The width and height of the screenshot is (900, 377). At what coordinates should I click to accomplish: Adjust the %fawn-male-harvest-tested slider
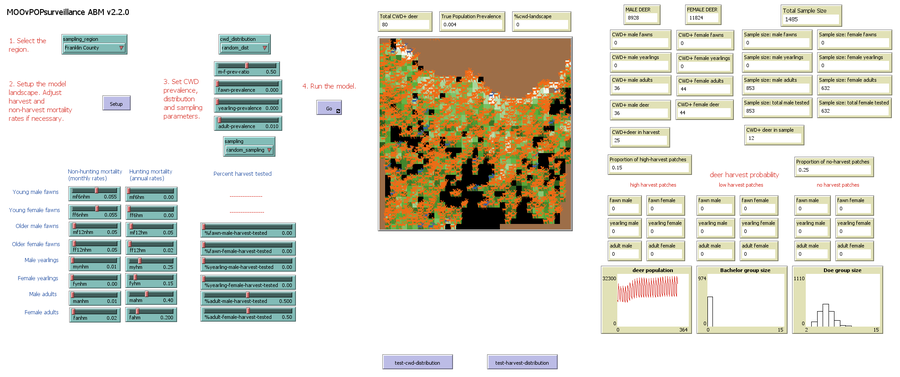(x=247, y=230)
